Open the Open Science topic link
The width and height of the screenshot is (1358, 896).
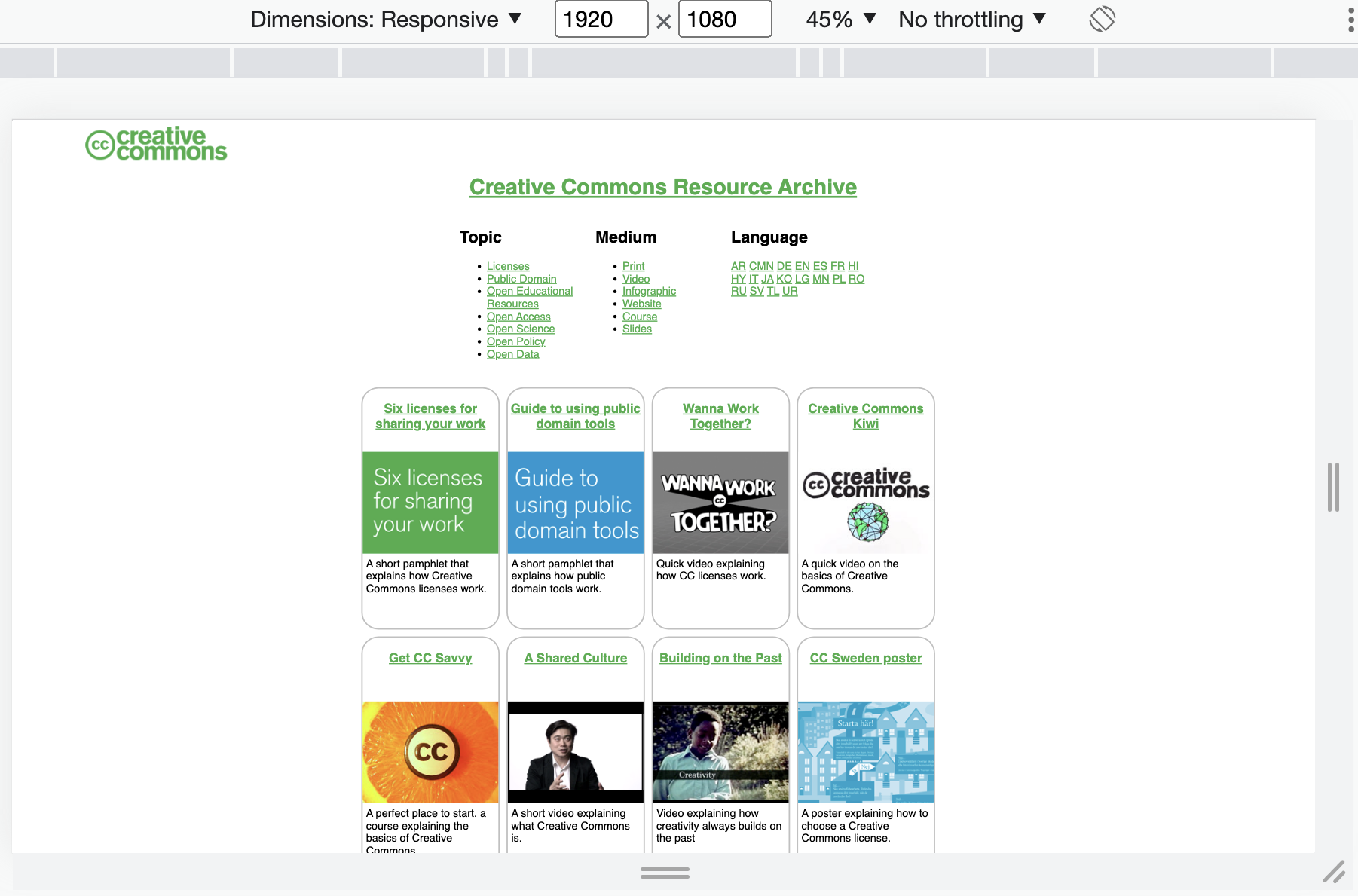(521, 329)
